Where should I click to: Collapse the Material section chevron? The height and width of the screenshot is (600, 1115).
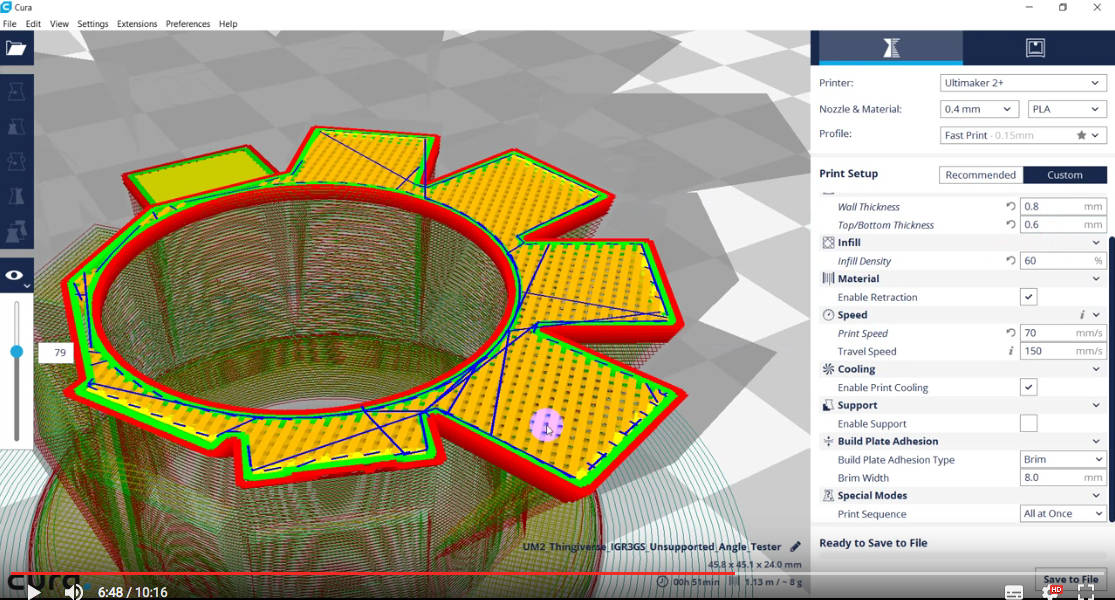click(1096, 279)
